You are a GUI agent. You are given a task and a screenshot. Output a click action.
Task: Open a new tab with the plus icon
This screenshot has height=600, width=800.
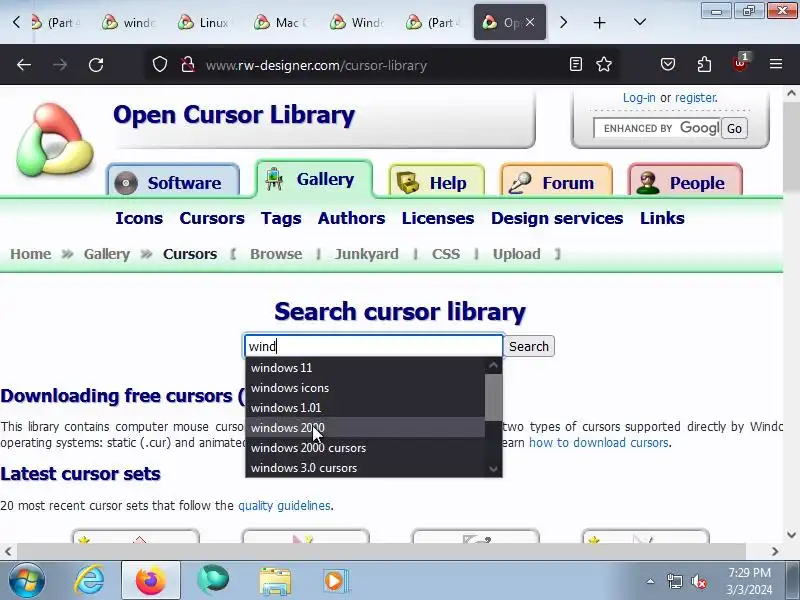[x=599, y=22]
